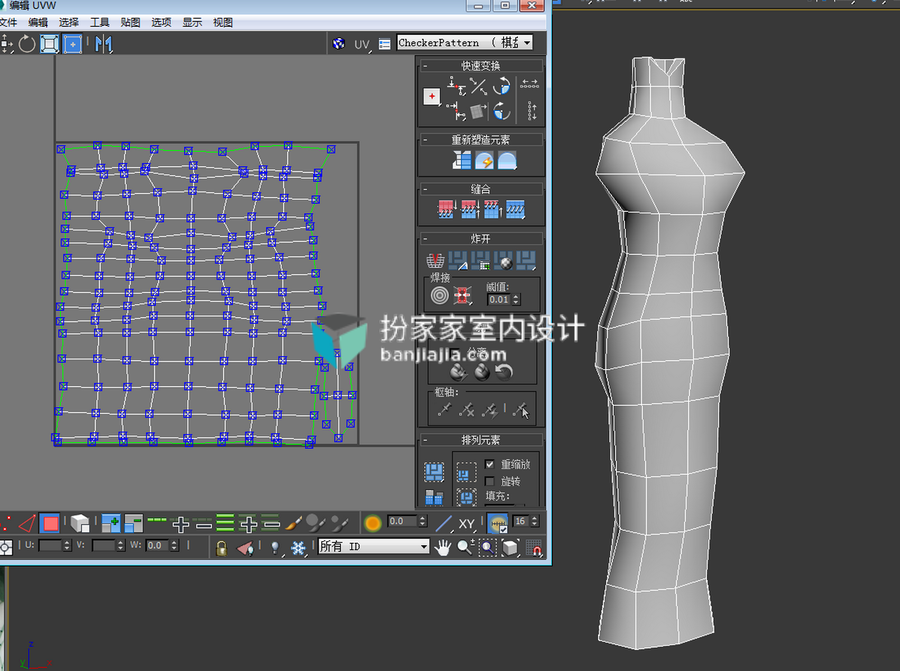
Task: Collapse the 缝合 rollout
Action: pyautogui.click(x=426, y=189)
